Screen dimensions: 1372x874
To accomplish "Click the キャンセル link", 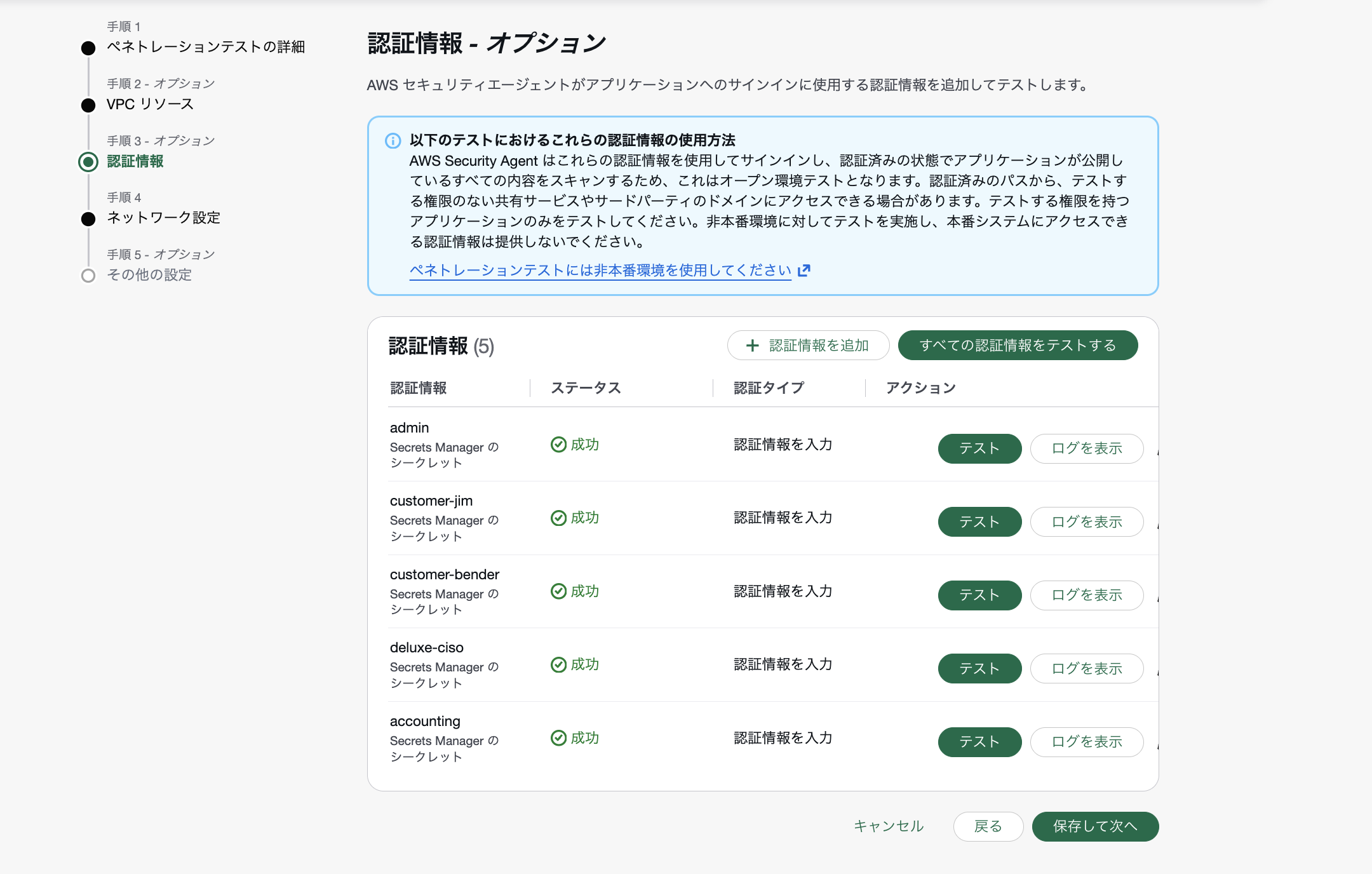I will tap(889, 826).
